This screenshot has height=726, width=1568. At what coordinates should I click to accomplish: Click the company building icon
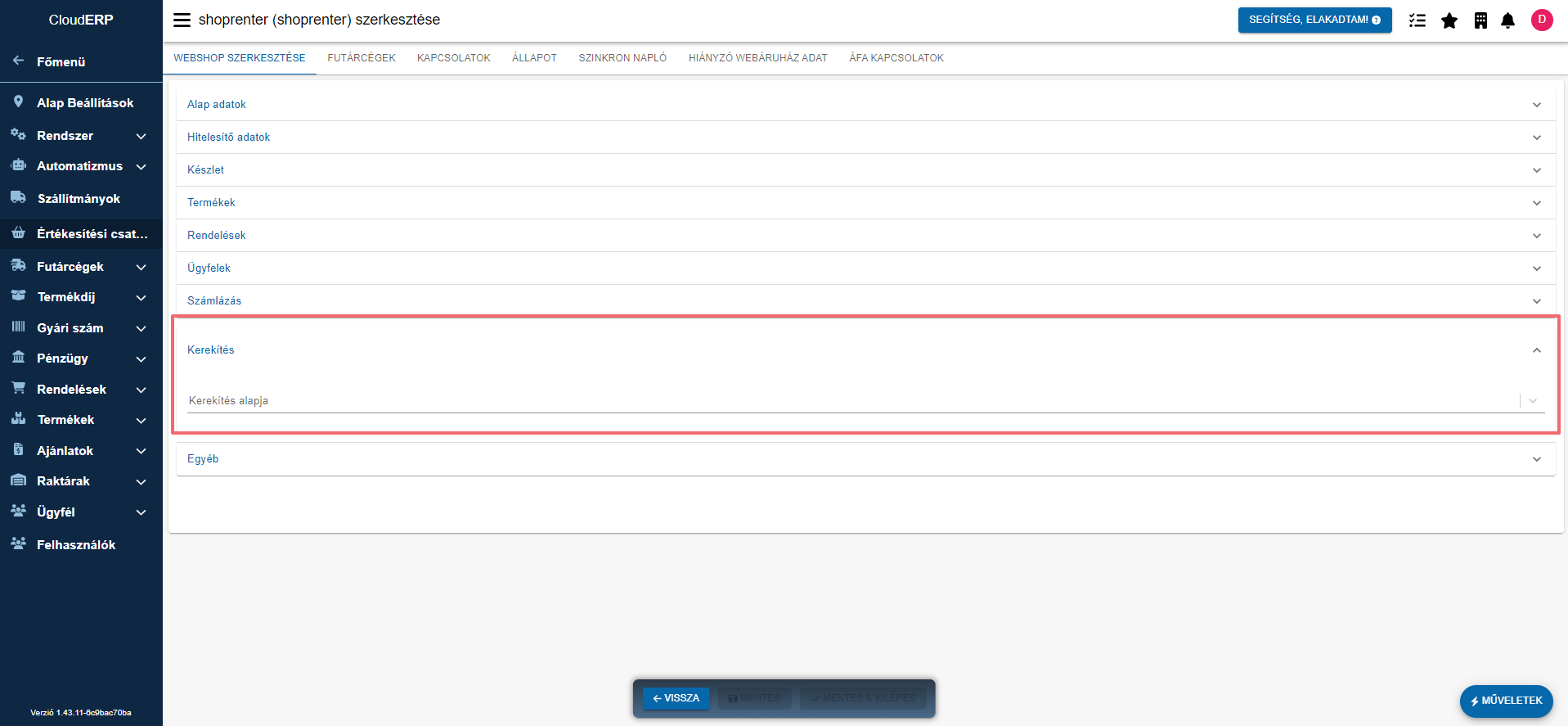tap(1480, 20)
